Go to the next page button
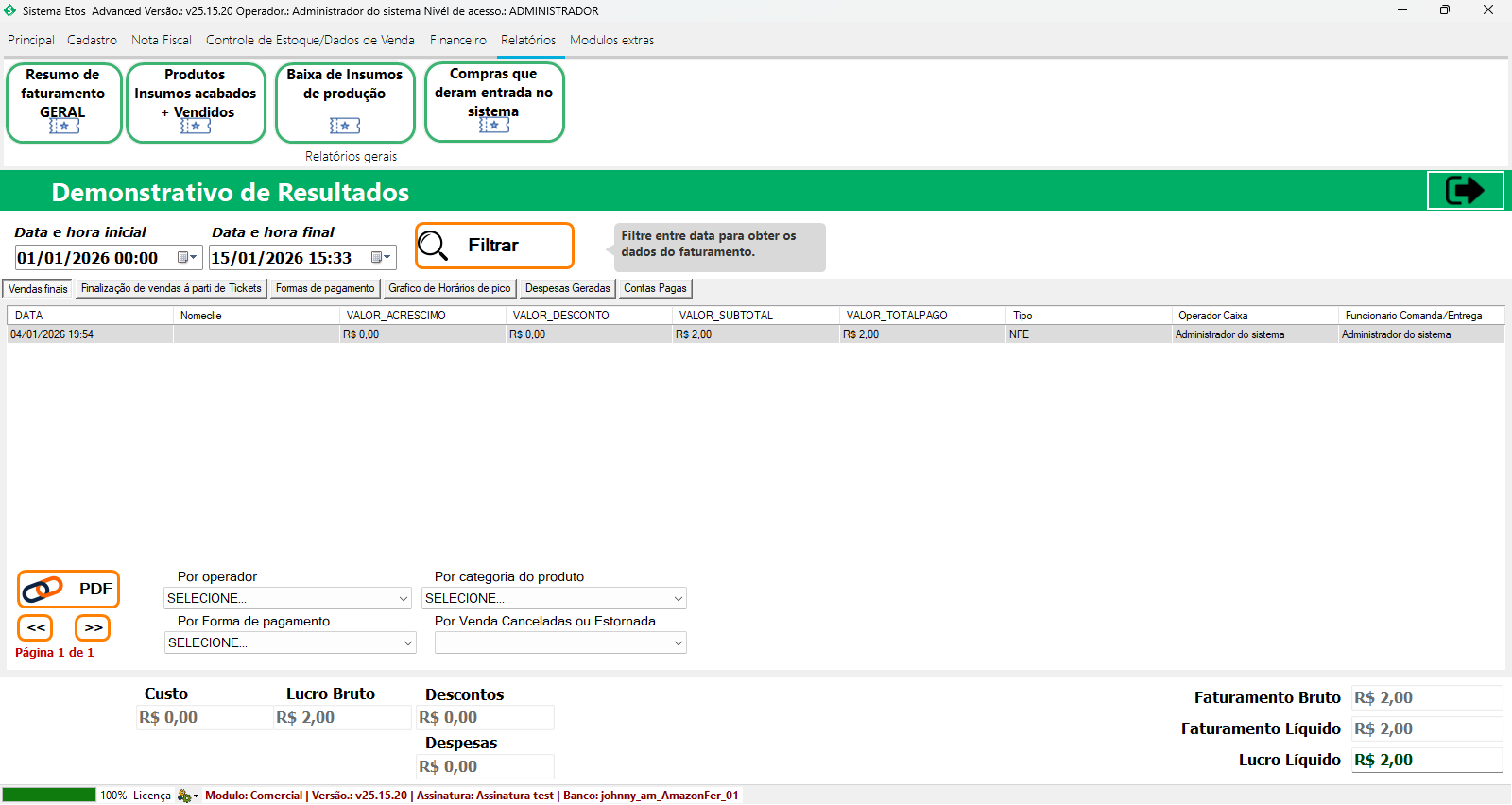The image size is (1512, 805). pyautogui.click(x=93, y=627)
